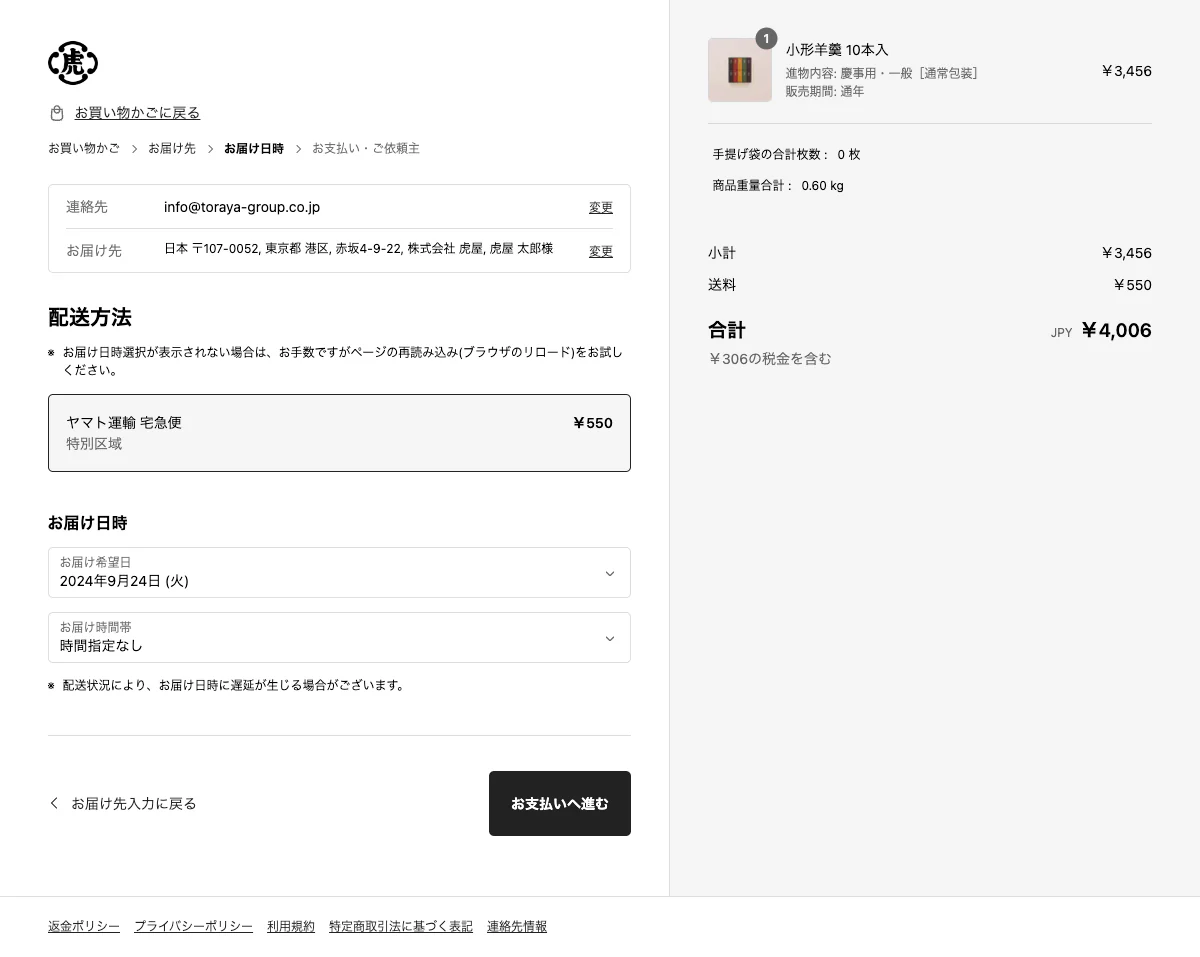Click the shopping bag icon
The width and height of the screenshot is (1200, 957).
(x=57, y=113)
